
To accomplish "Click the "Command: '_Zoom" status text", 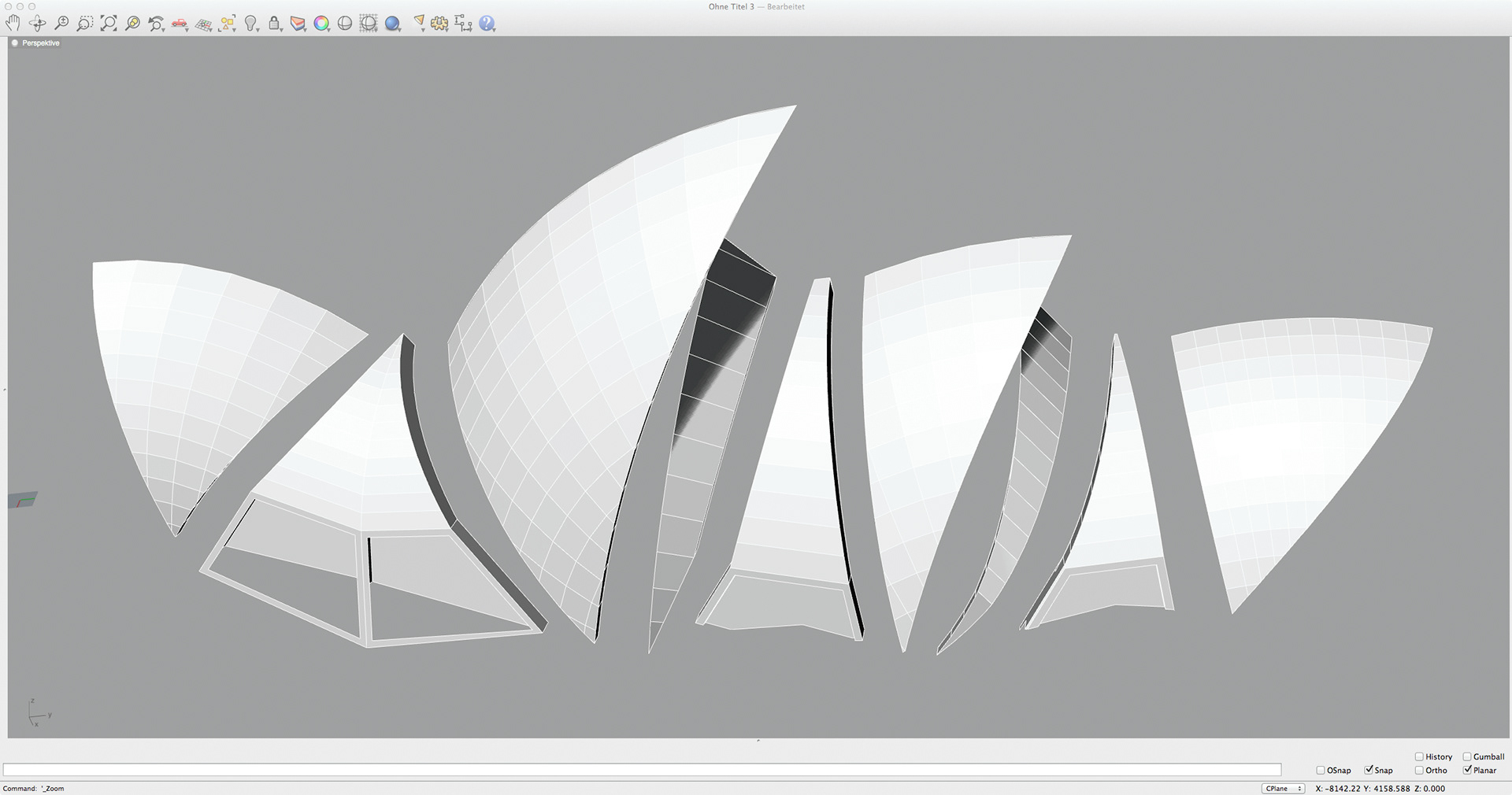I will coord(33,788).
